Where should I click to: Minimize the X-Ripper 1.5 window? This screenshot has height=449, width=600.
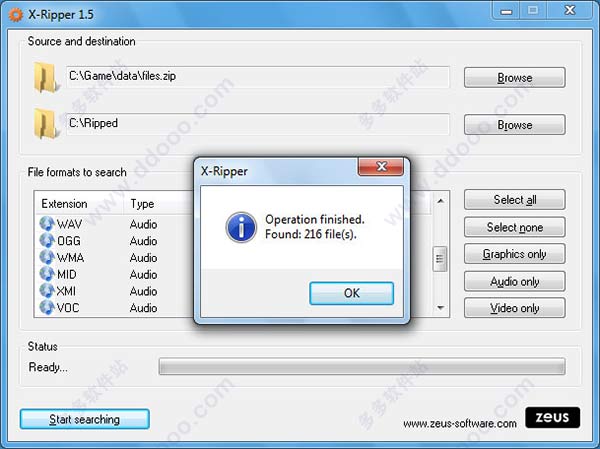click(506, 11)
